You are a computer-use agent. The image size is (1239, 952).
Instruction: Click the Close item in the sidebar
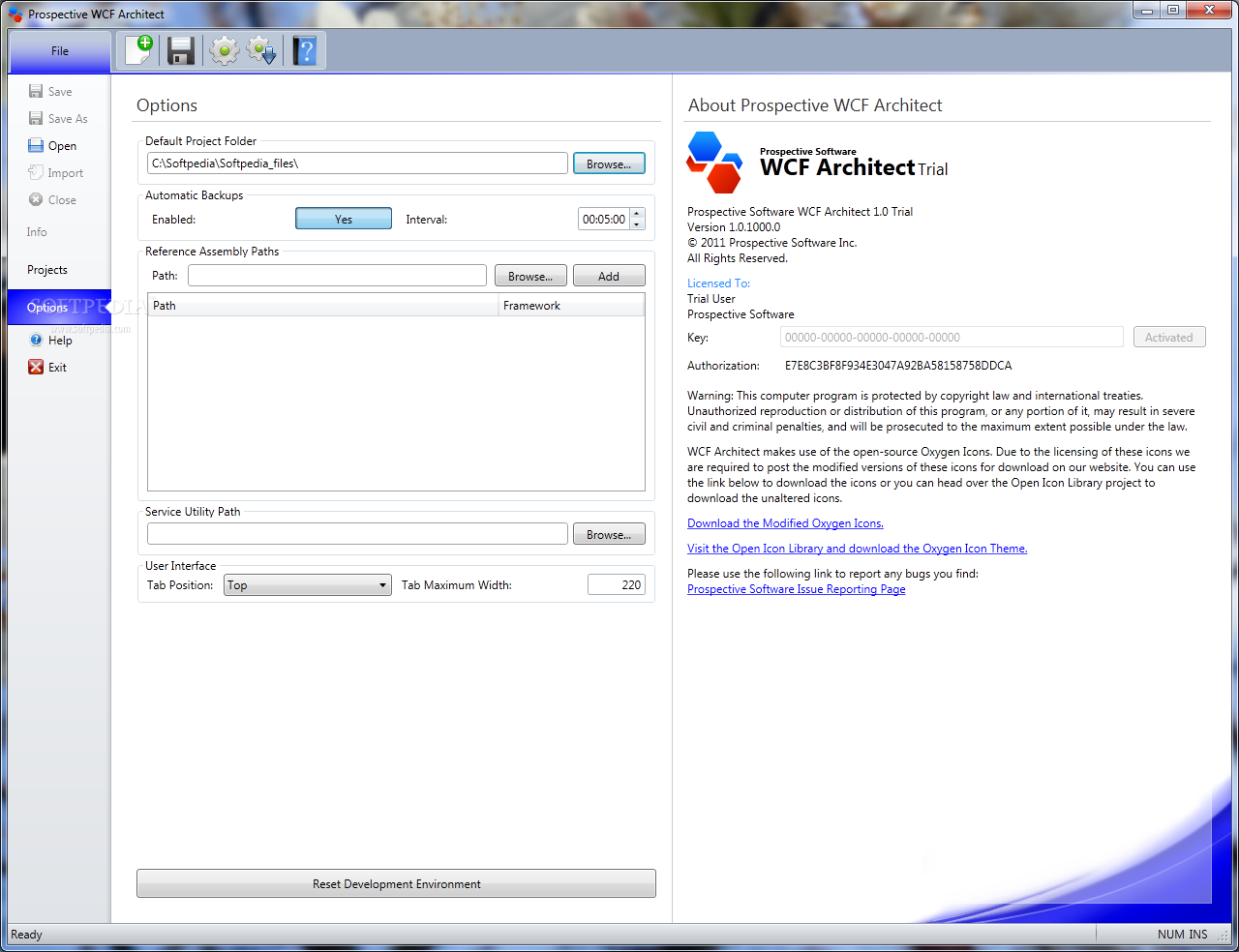click(x=52, y=200)
